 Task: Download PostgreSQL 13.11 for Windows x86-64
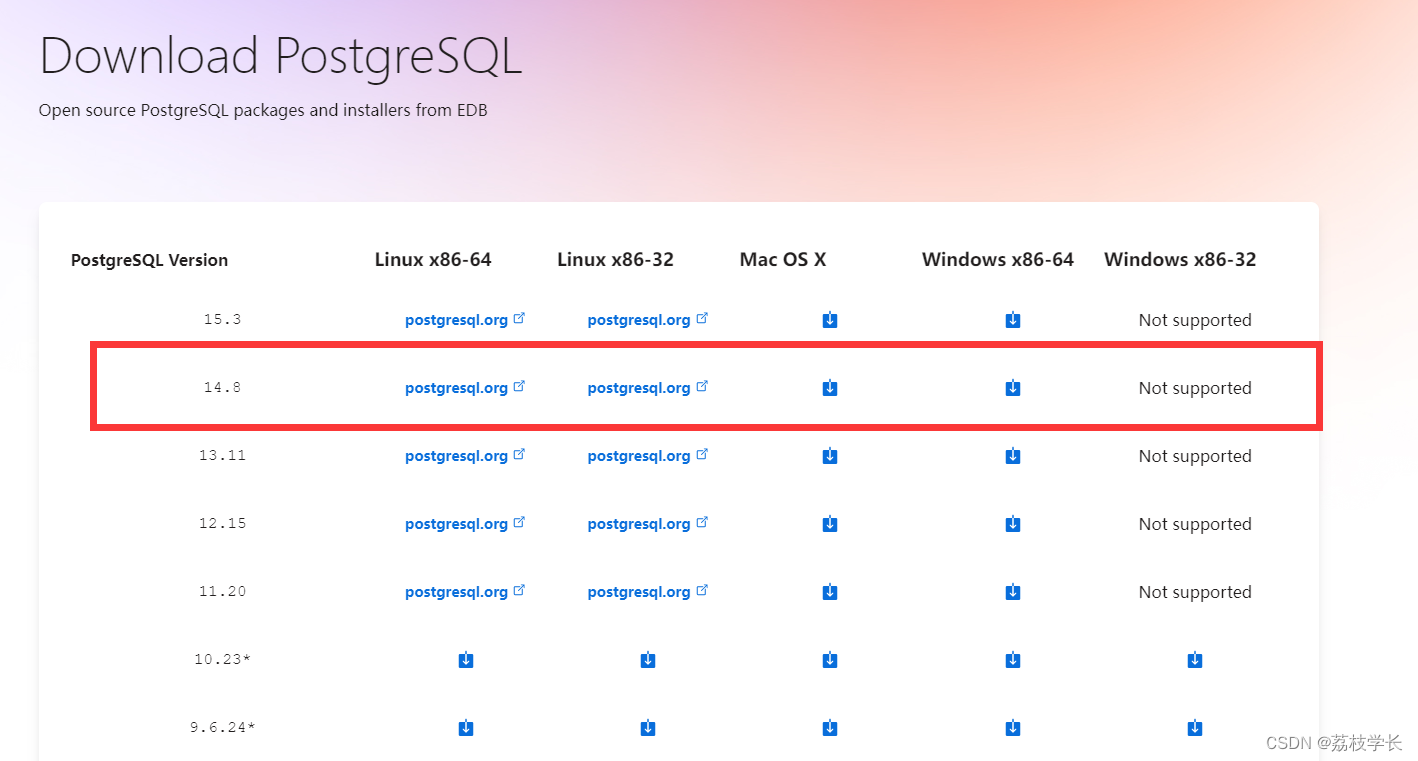[x=1013, y=456]
